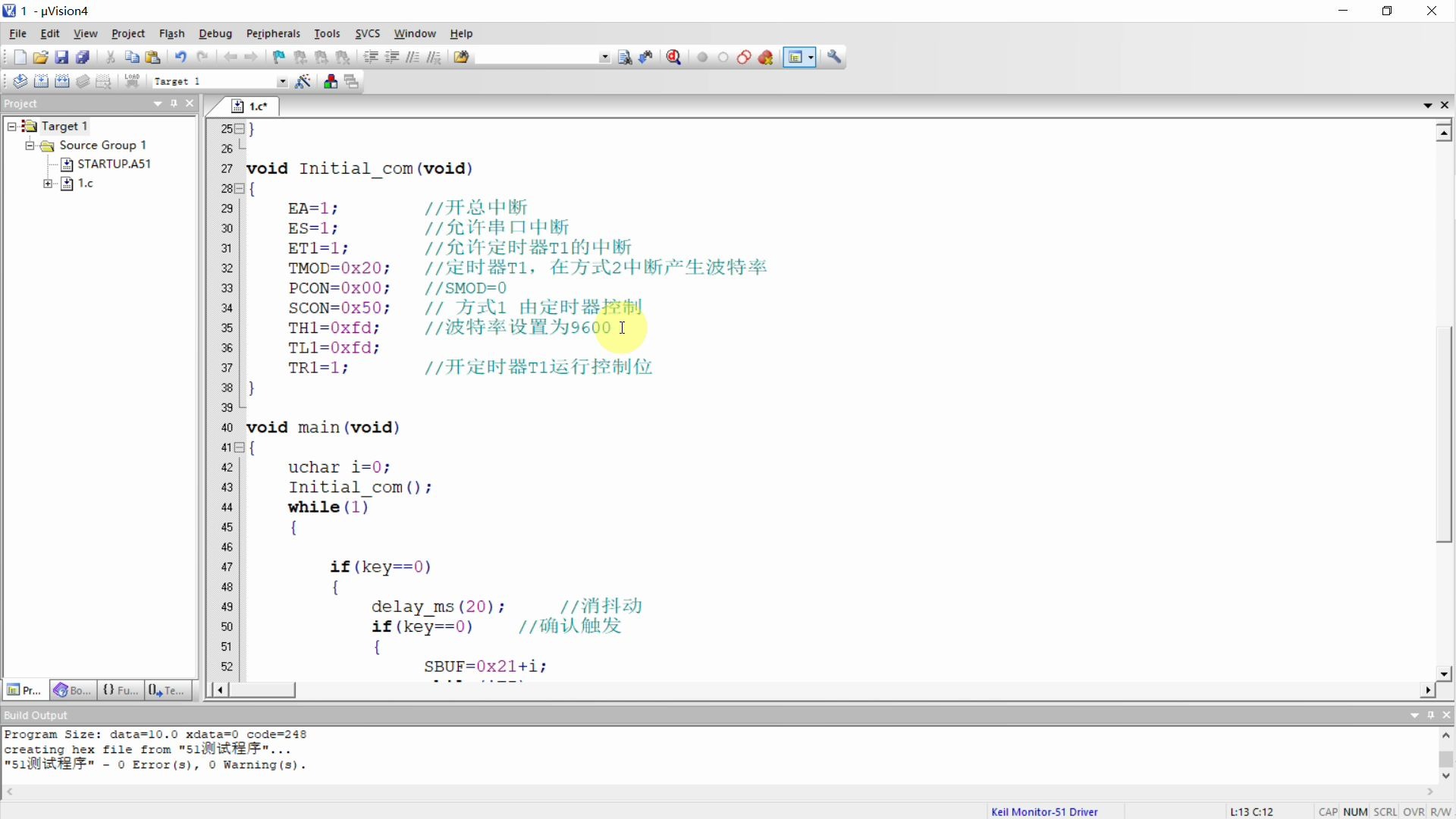Screen dimensions: 1456x819
Task: Close the active editor tab with the X
Action: [1445, 105]
